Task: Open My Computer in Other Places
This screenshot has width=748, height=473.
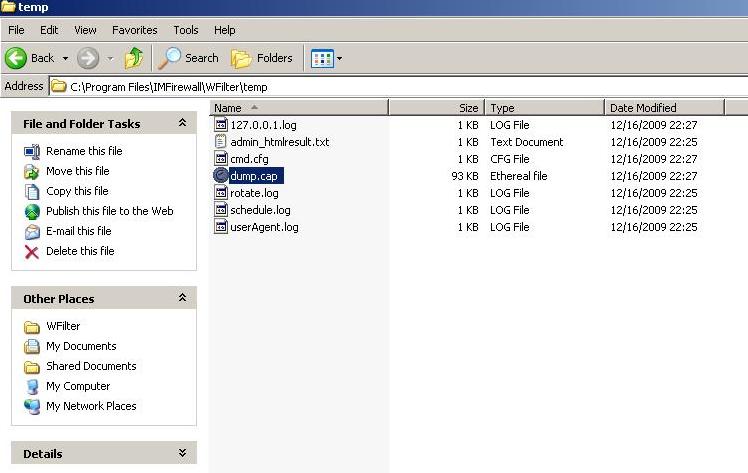Action: [78, 386]
